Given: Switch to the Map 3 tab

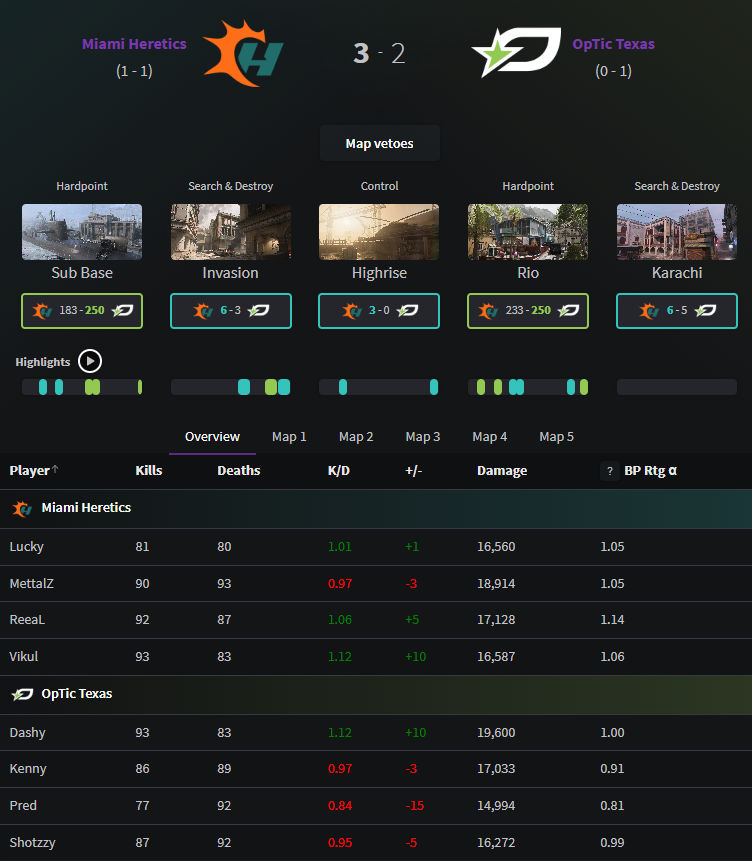Looking at the screenshot, I should pyautogui.click(x=422, y=437).
